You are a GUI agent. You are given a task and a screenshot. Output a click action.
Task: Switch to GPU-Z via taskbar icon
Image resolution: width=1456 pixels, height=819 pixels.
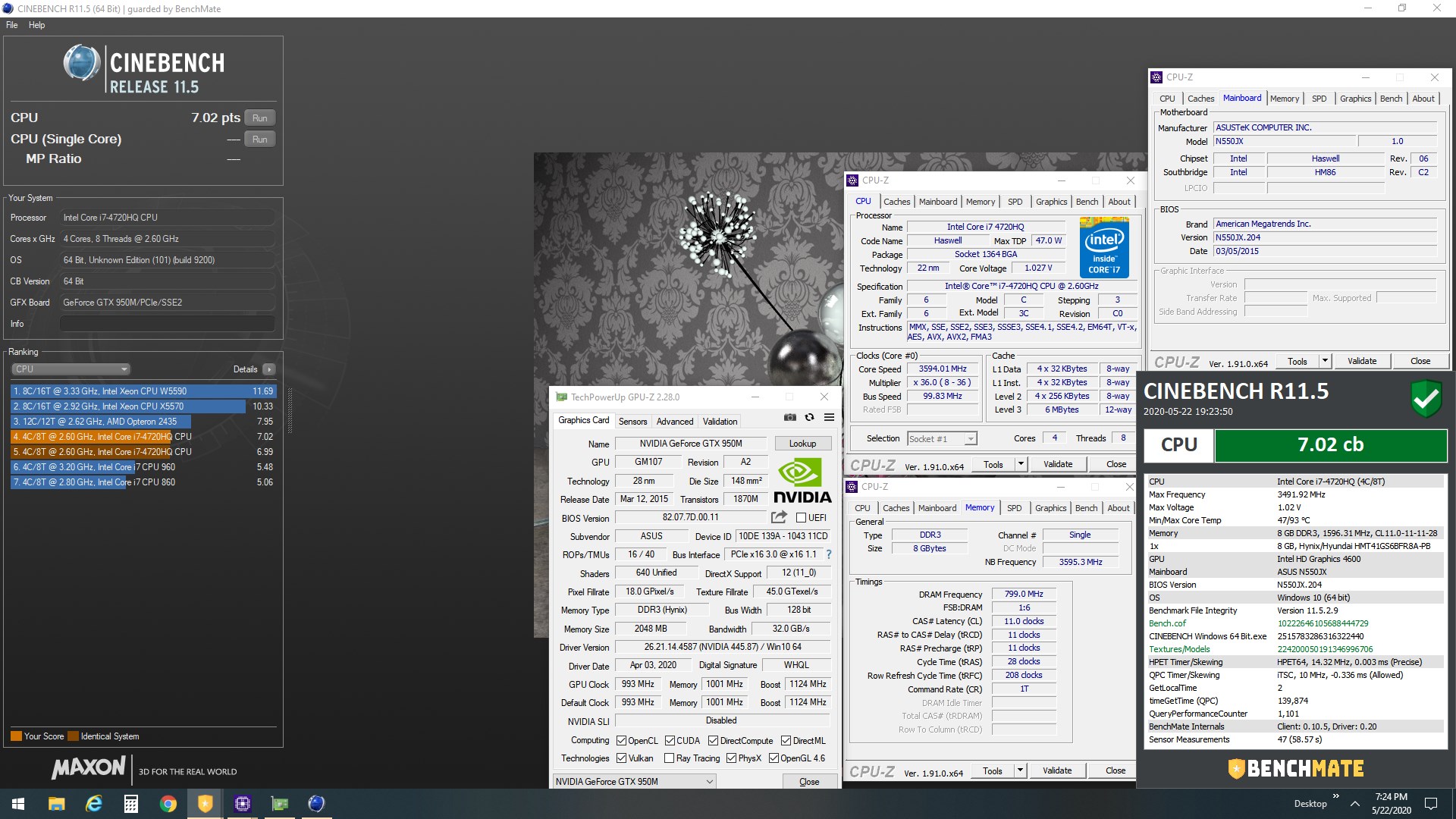pyautogui.click(x=280, y=804)
